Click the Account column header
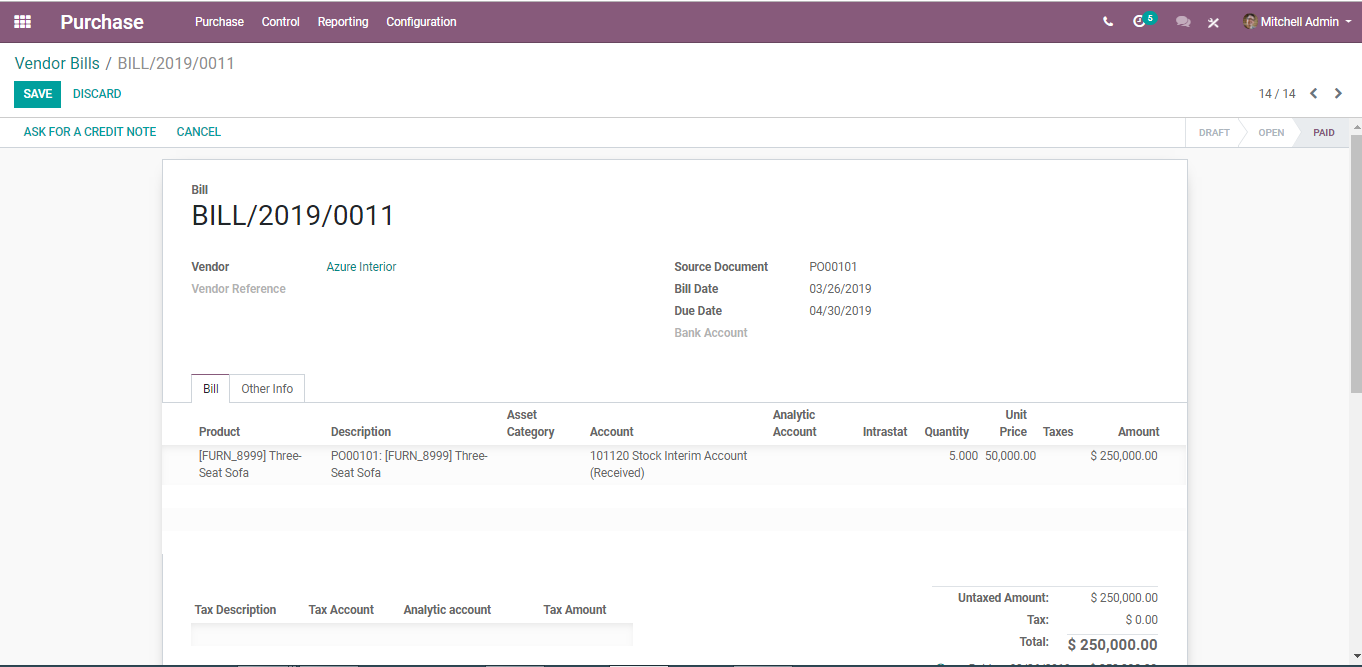The image size is (1362, 667). tap(611, 432)
